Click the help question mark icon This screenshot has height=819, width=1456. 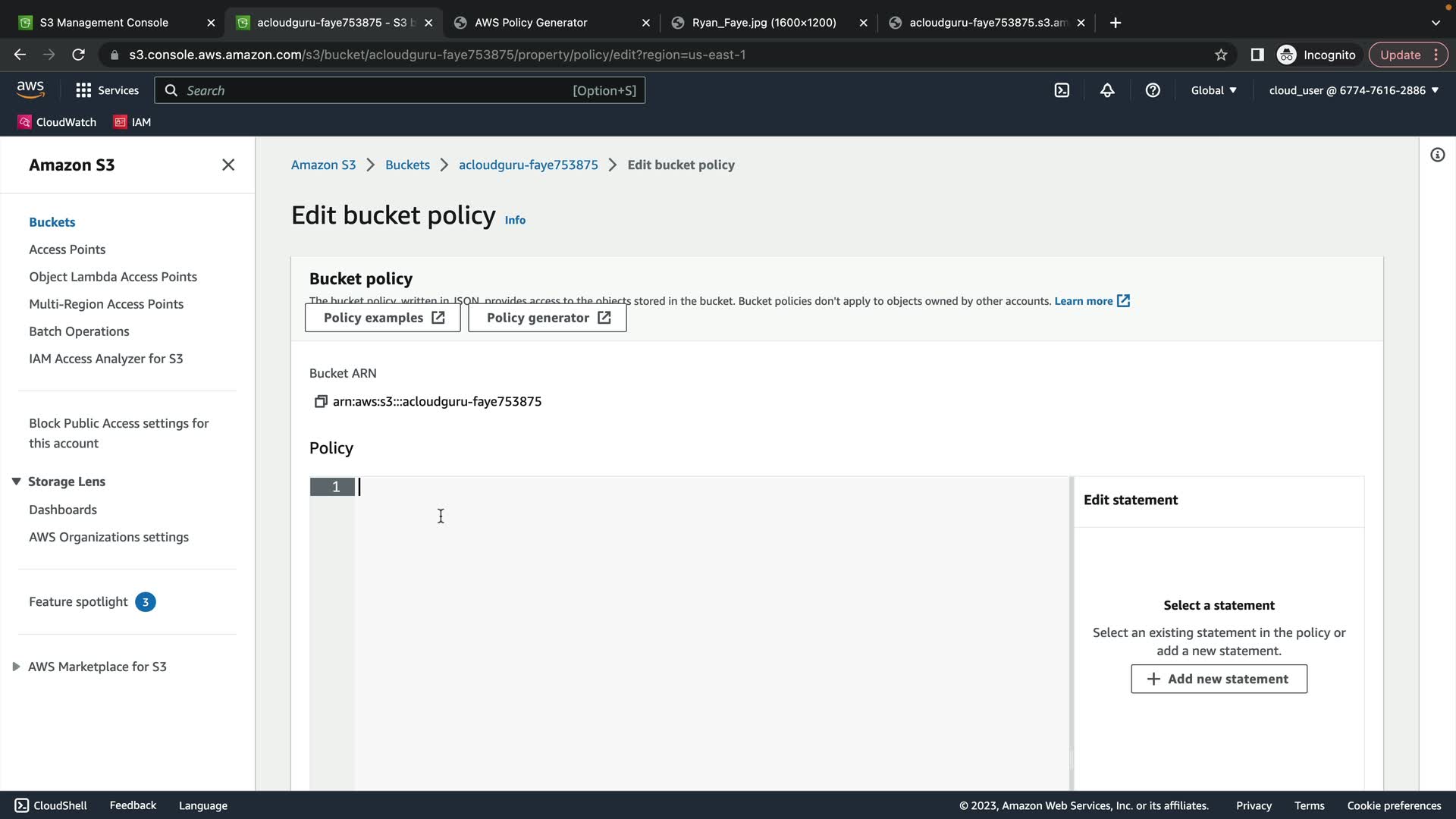coord(1153,90)
